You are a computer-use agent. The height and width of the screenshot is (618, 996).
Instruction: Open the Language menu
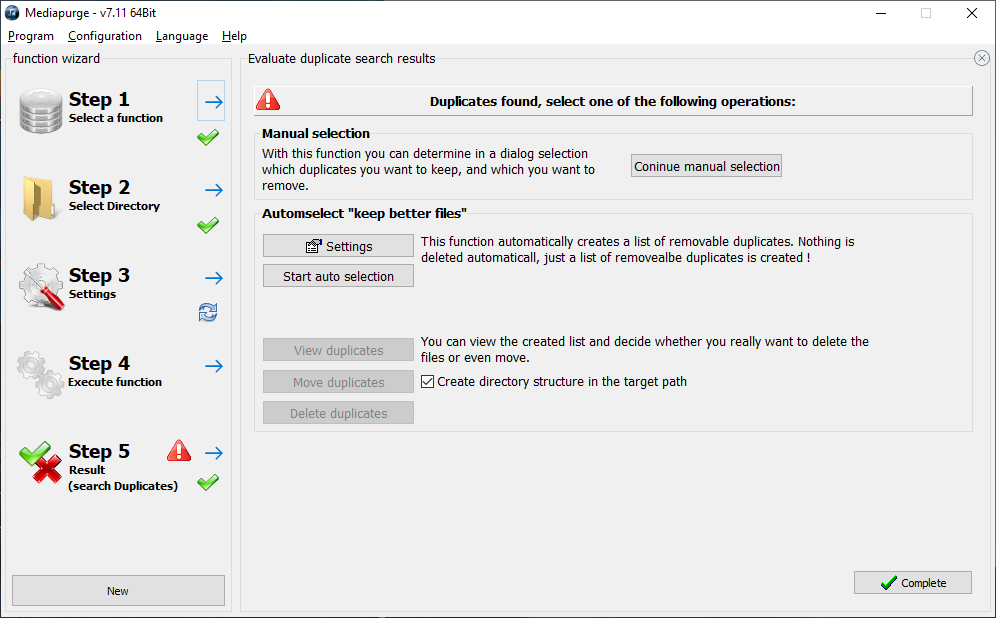click(182, 36)
